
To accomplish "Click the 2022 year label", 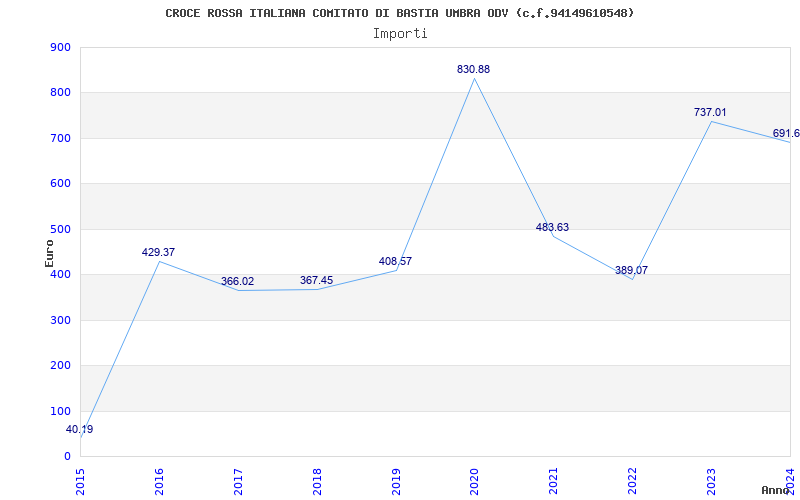I will (633, 481).
